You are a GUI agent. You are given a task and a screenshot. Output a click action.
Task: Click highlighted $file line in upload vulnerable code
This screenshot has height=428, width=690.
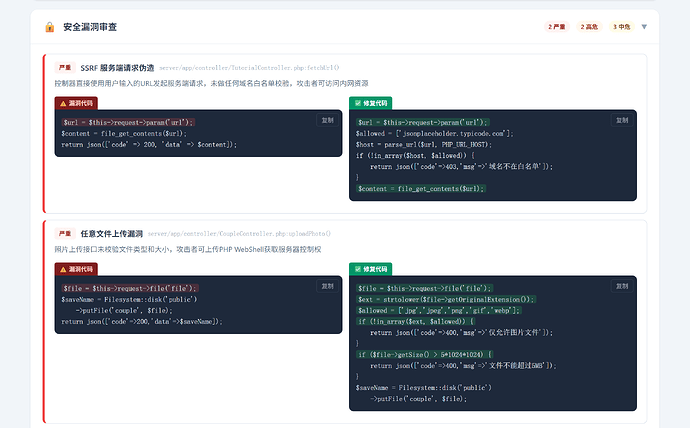click(129, 289)
